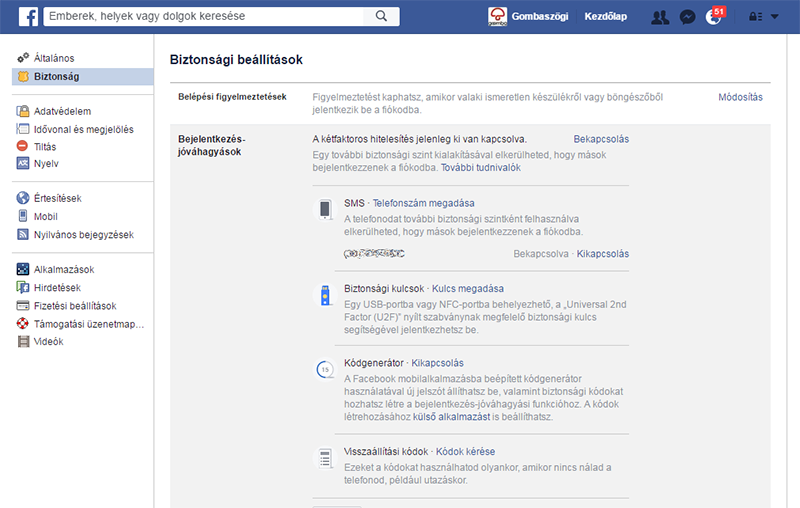Open Nyelv settings

coord(46,164)
